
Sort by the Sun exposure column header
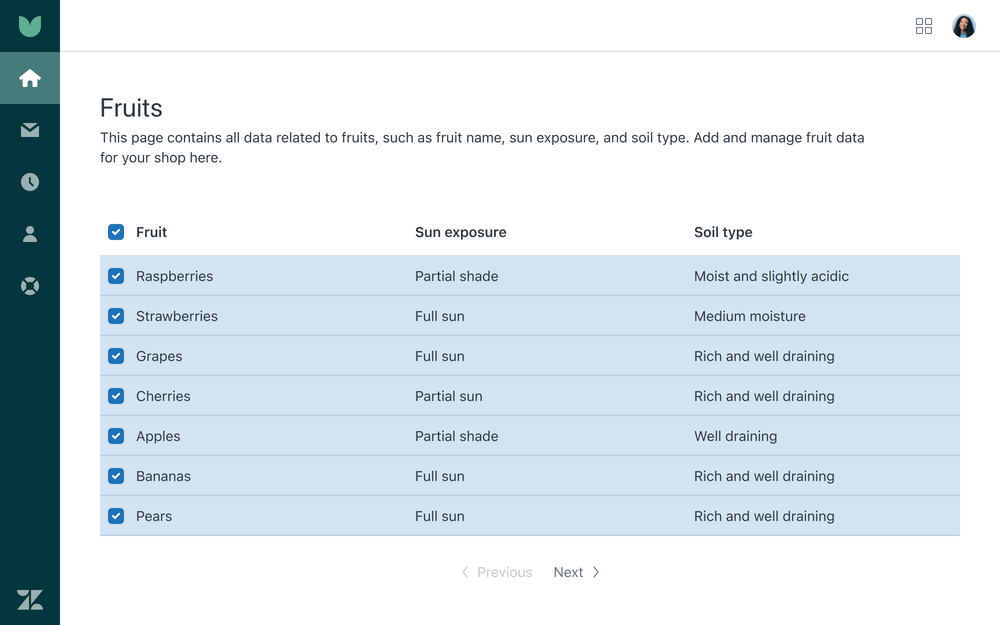pyautogui.click(x=460, y=232)
